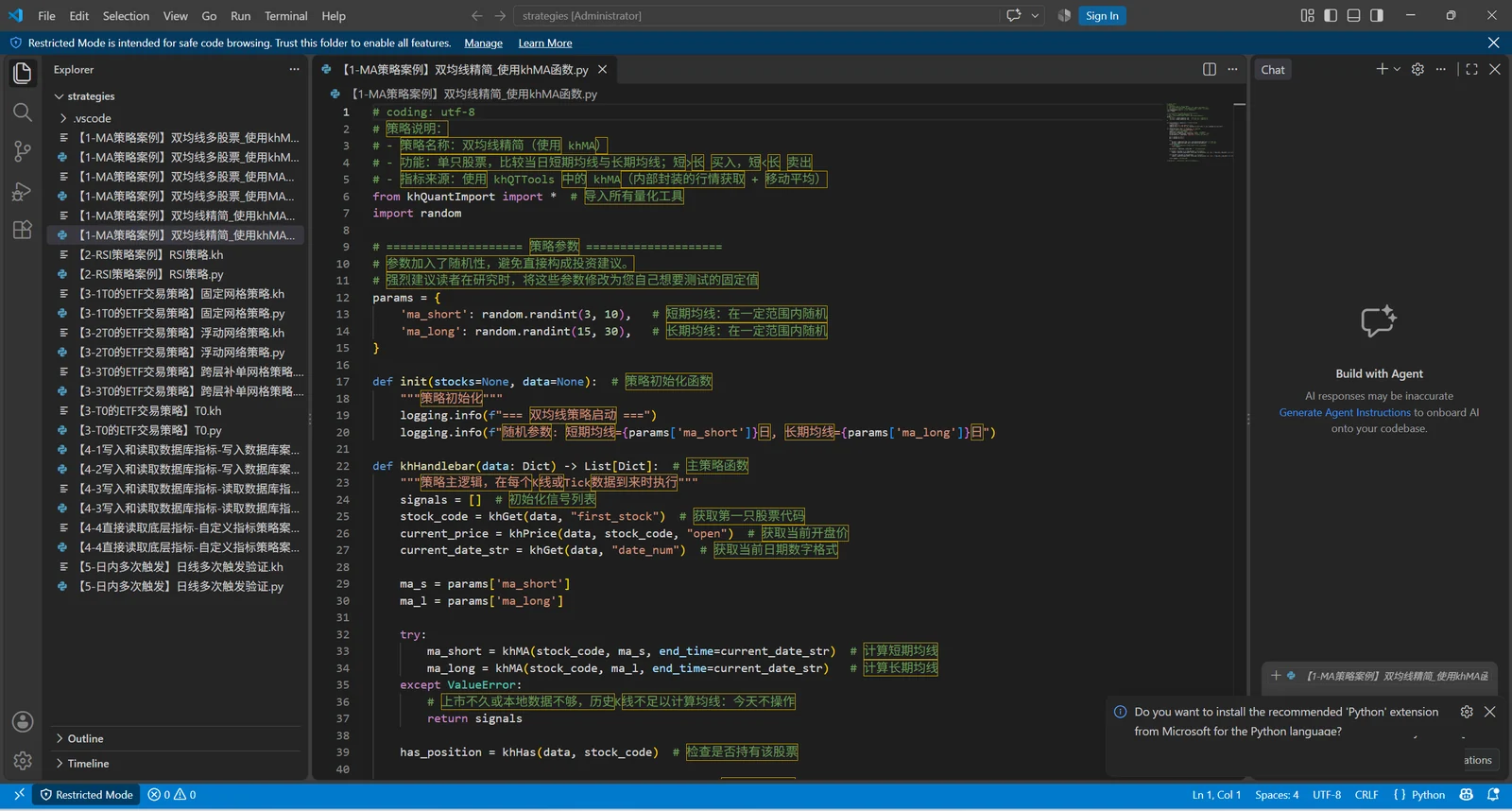Open the Selection menu
Image resolution: width=1512 pixels, height=811 pixels.
click(126, 16)
